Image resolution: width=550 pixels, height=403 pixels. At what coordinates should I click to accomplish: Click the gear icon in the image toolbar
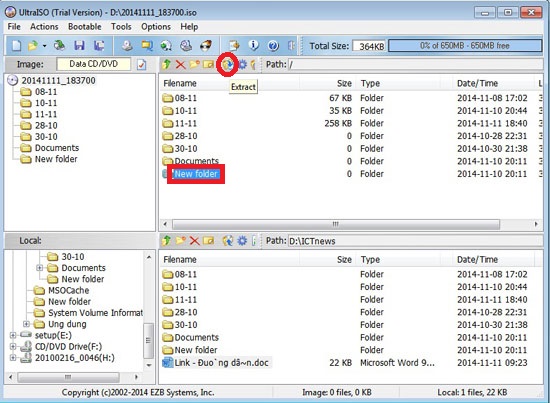tap(242, 65)
